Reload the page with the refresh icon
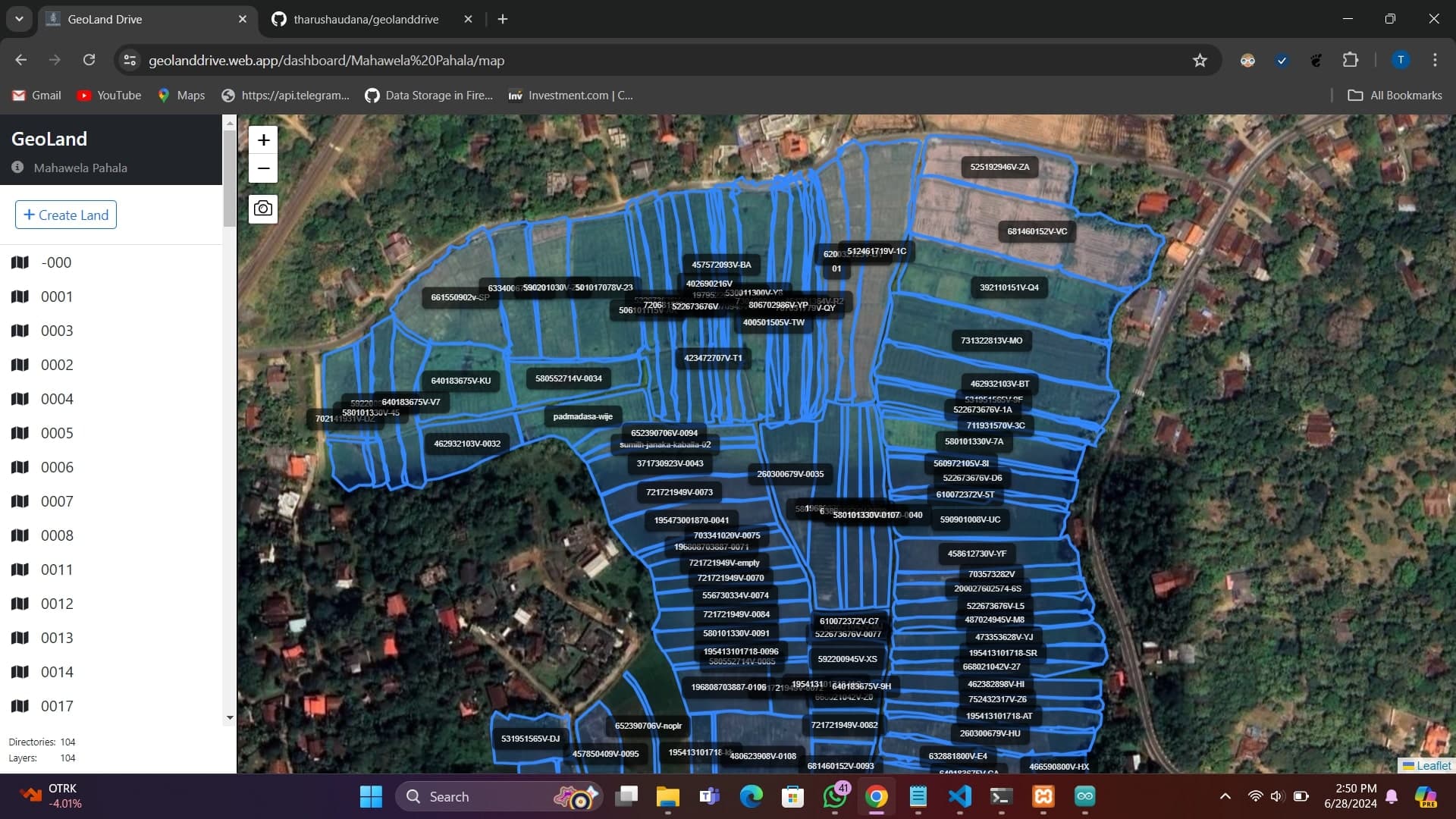1456x819 pixels. [x=89, y=61]
